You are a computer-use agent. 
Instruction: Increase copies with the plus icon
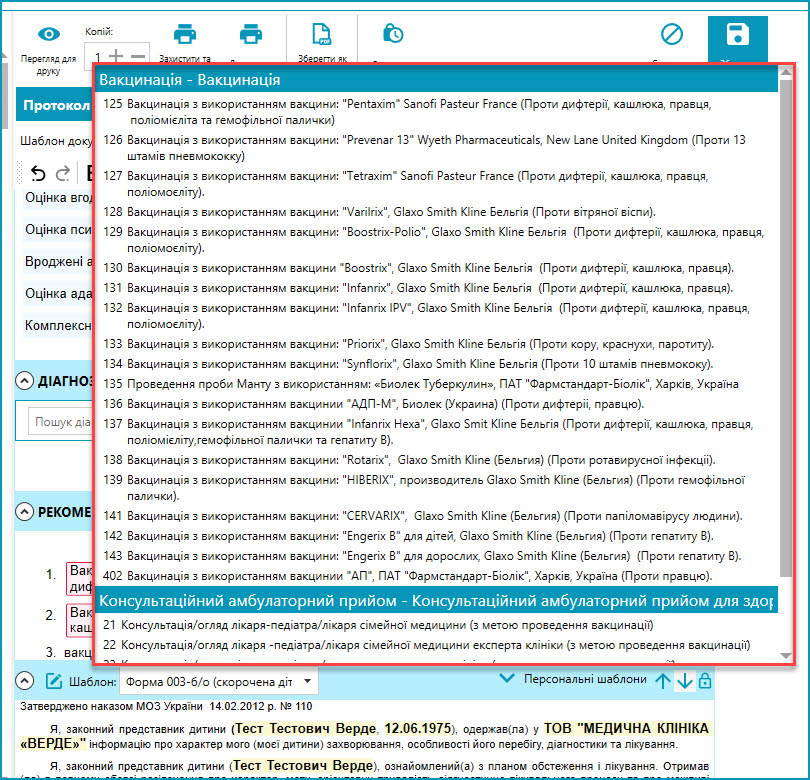click(x=116, y=56)
